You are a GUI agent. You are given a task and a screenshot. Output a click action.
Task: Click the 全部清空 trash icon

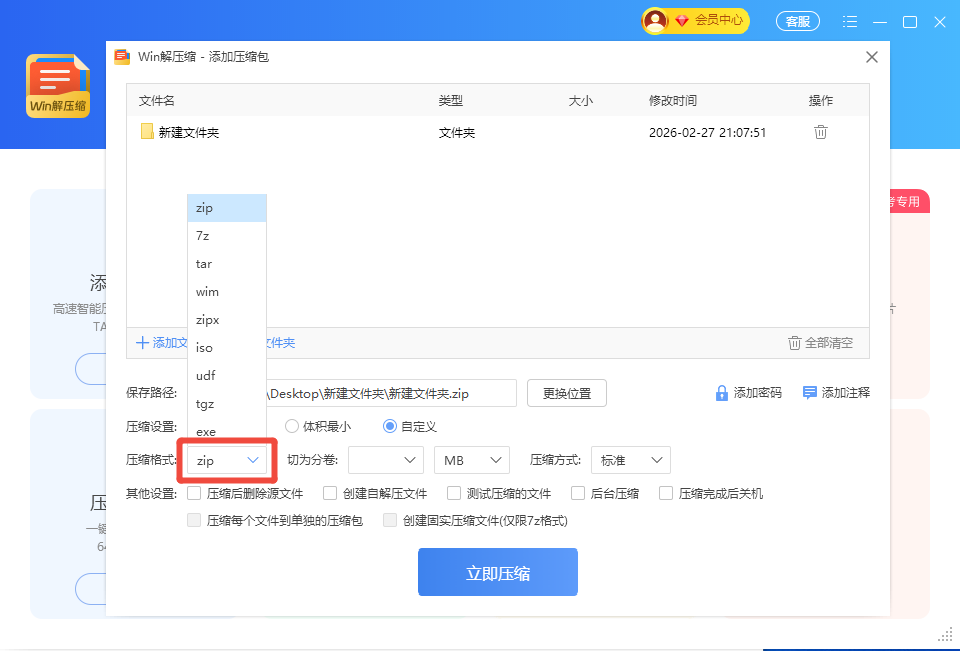(x=795, y=343)
